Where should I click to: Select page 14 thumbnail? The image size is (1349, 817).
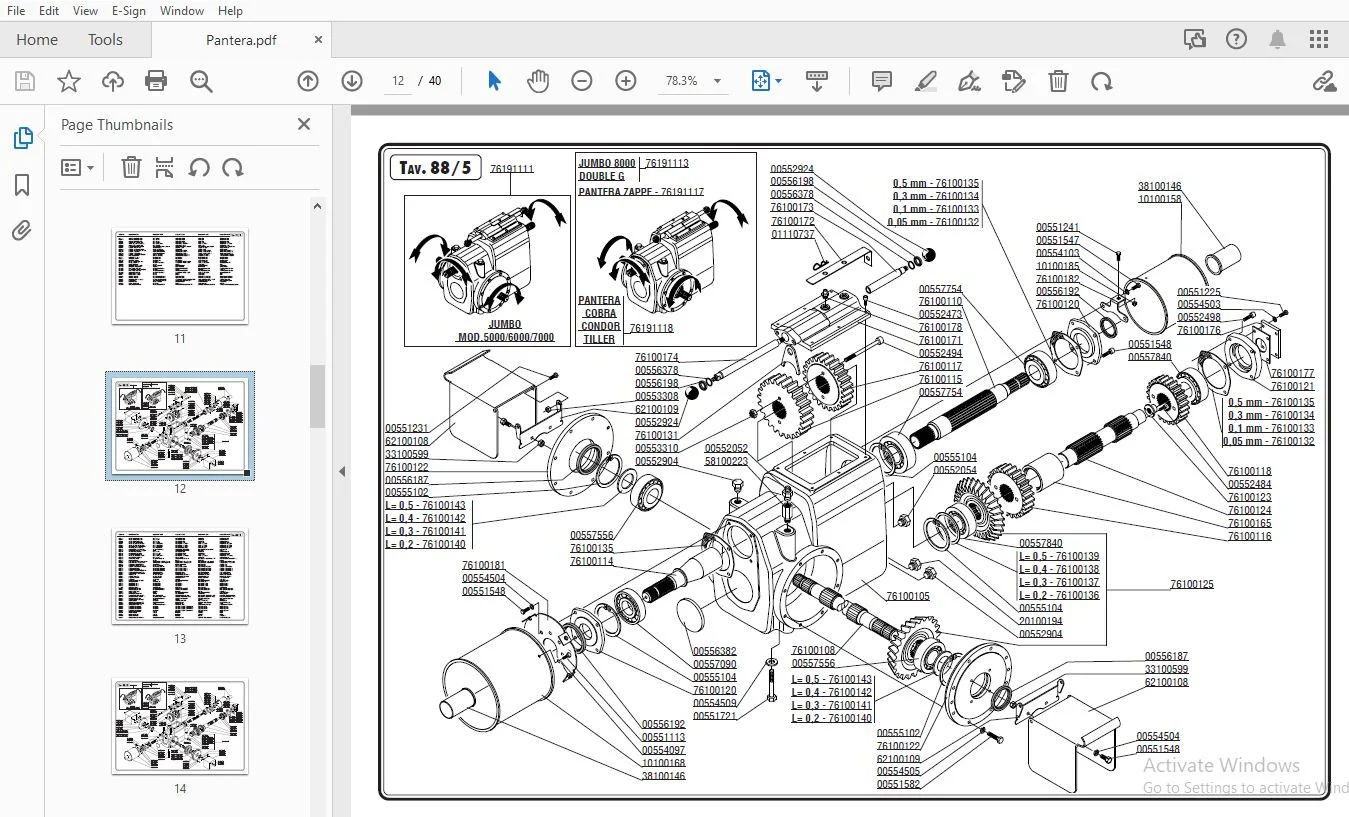click(x=180, y=727)
